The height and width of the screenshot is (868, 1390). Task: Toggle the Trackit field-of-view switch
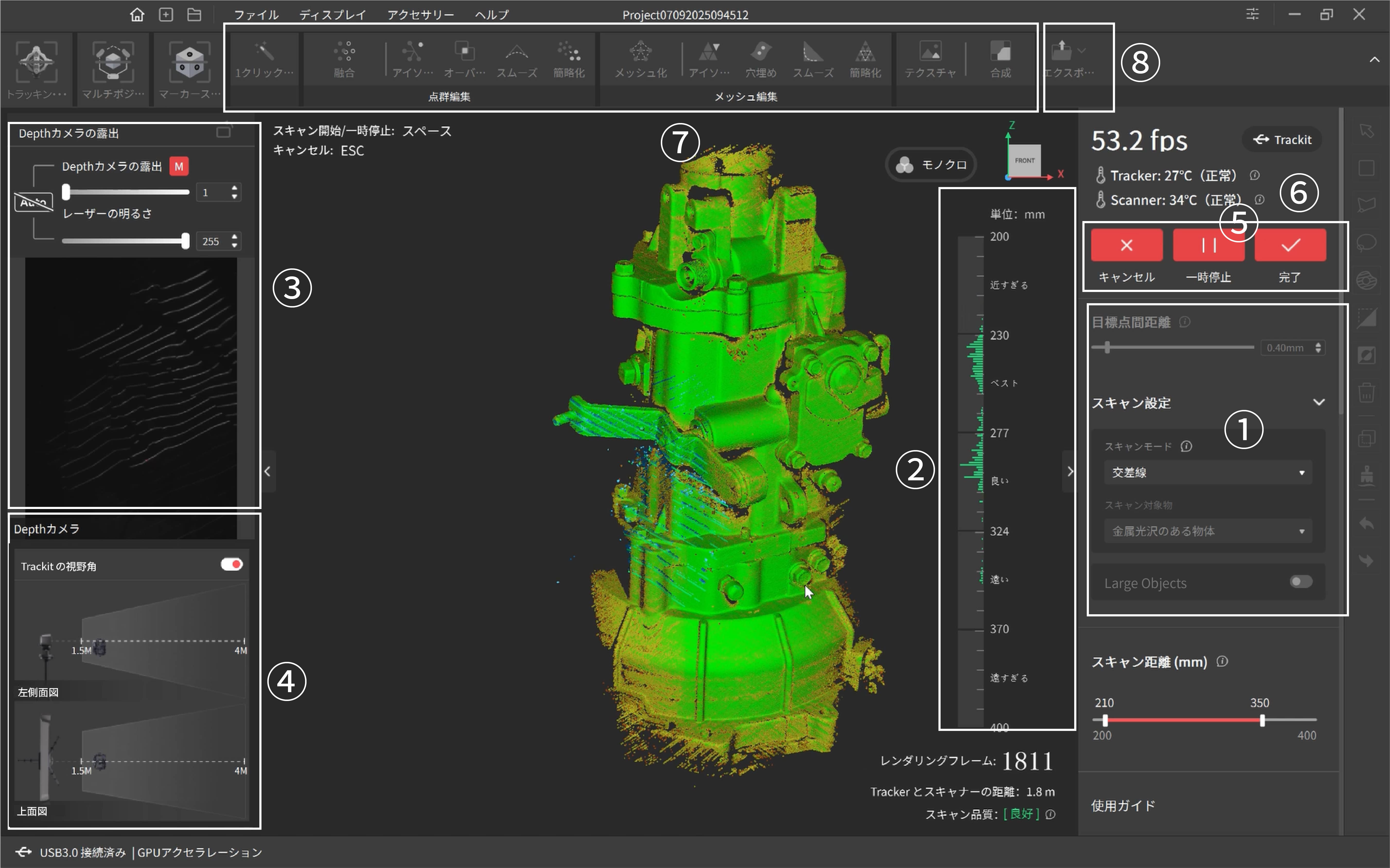click(232, 564)
